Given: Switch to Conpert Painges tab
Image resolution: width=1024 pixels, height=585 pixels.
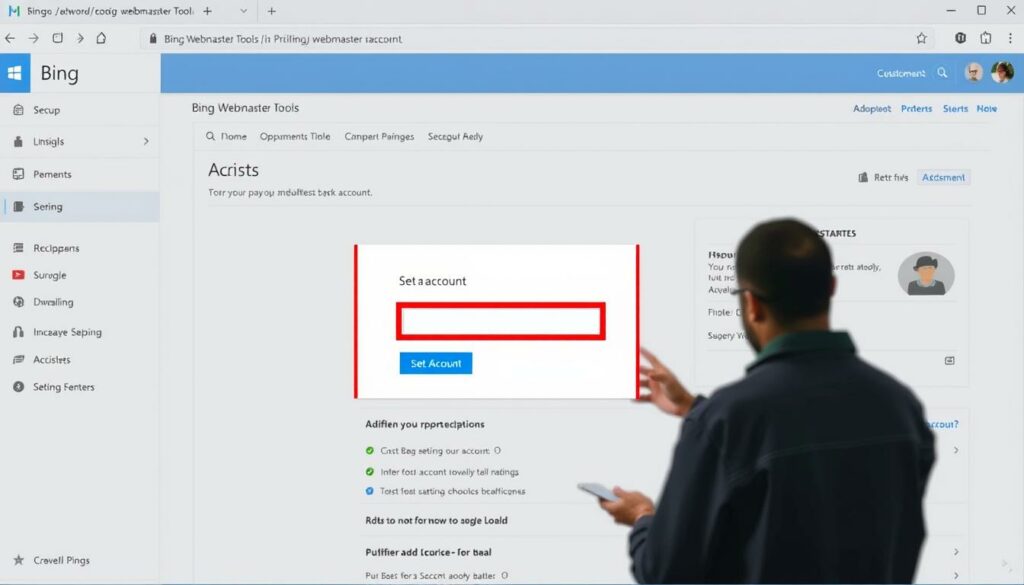Looking at the screenshot, I should tap(379, 136).
